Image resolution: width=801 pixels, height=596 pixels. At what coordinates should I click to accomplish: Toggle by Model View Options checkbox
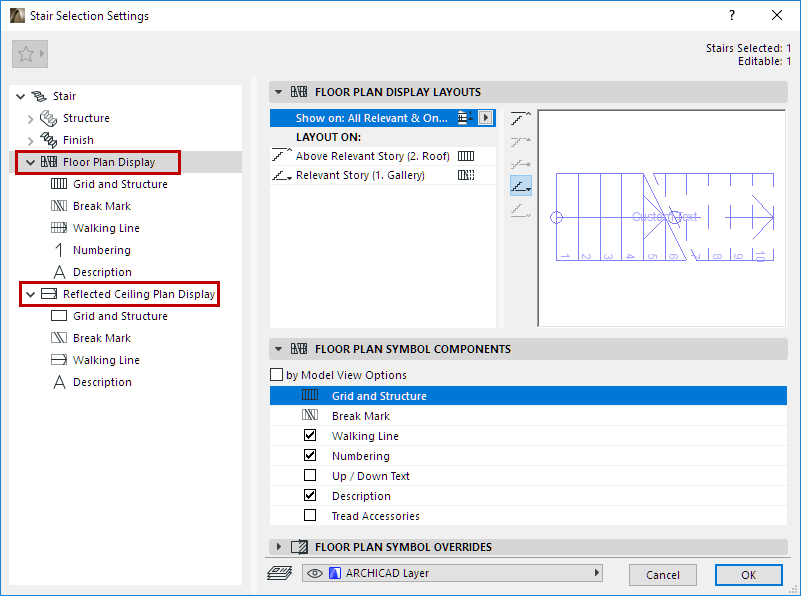pyautogui.click(x=276, y=375)
